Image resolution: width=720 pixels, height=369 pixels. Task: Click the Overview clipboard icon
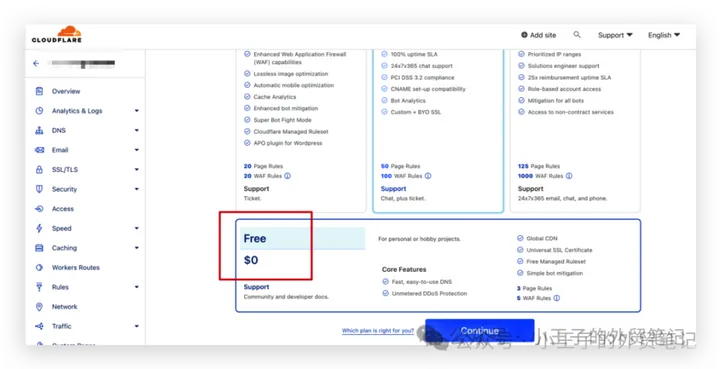point(39,91)
